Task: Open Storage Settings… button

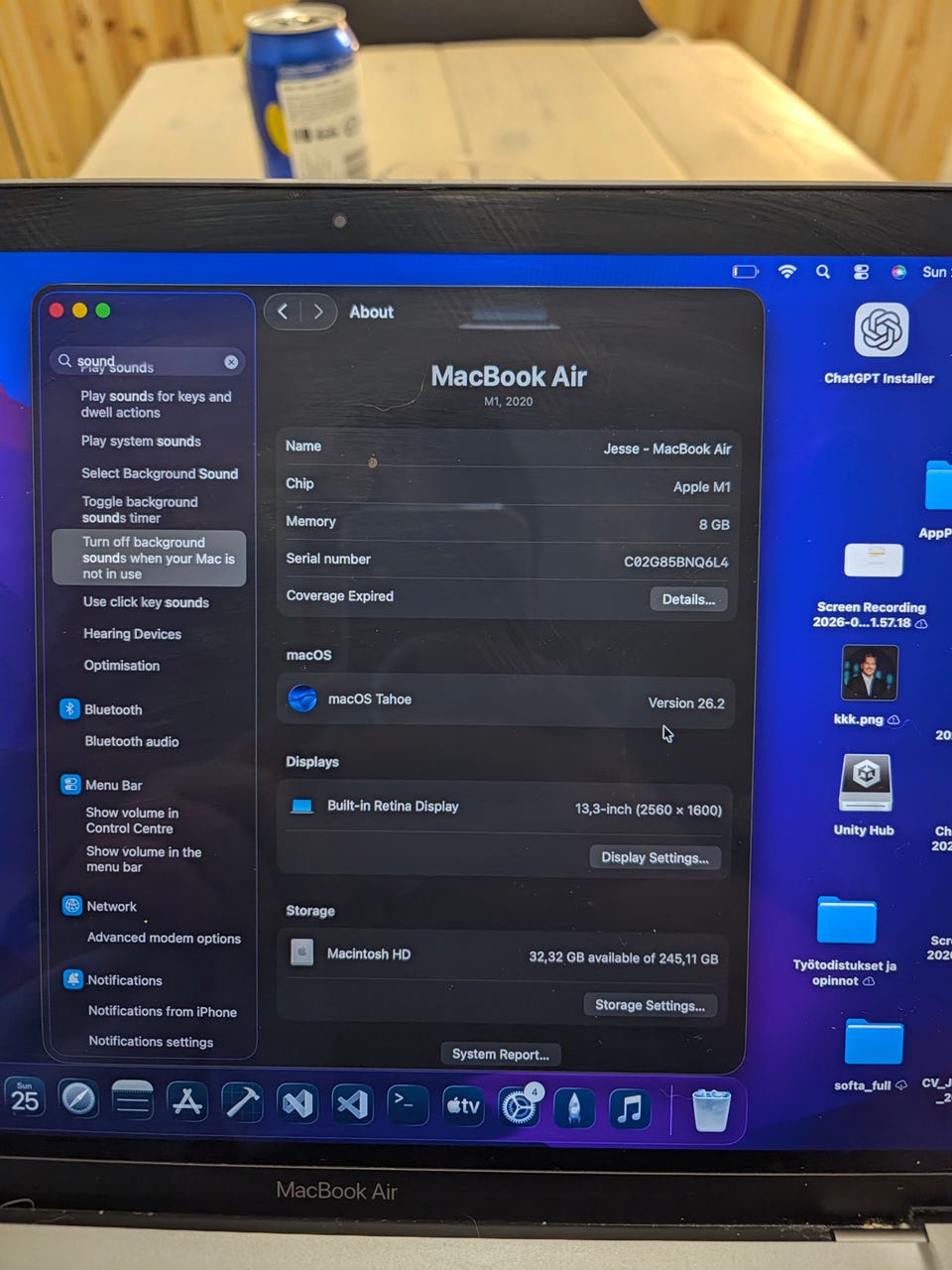Action: coord(650,1005)
